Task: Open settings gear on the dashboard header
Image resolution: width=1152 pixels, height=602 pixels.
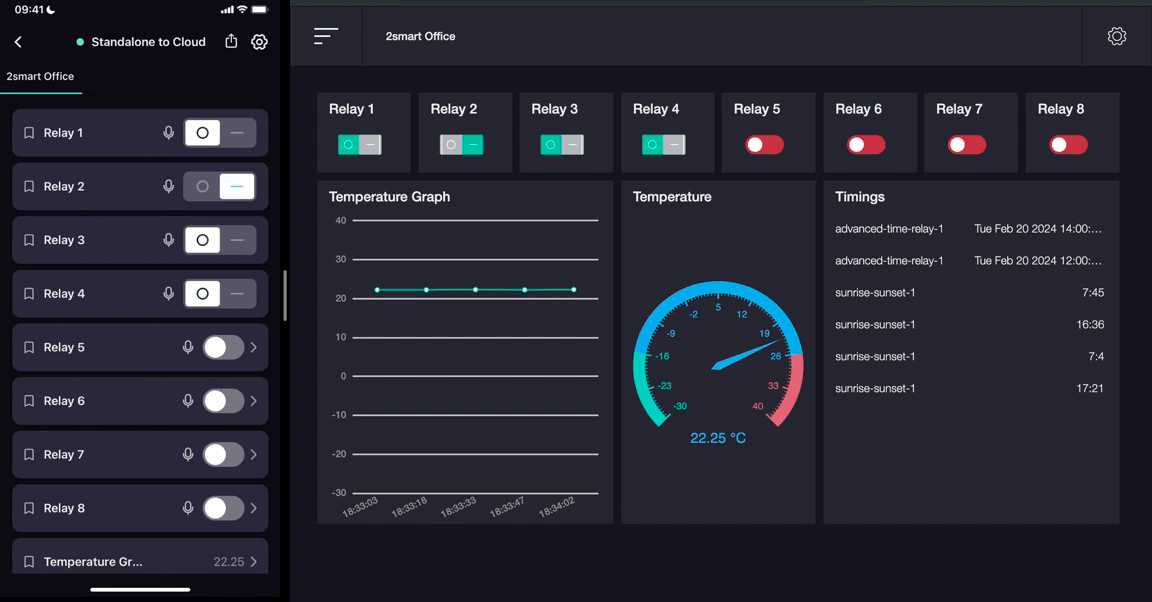Action: pos(1117,35)
